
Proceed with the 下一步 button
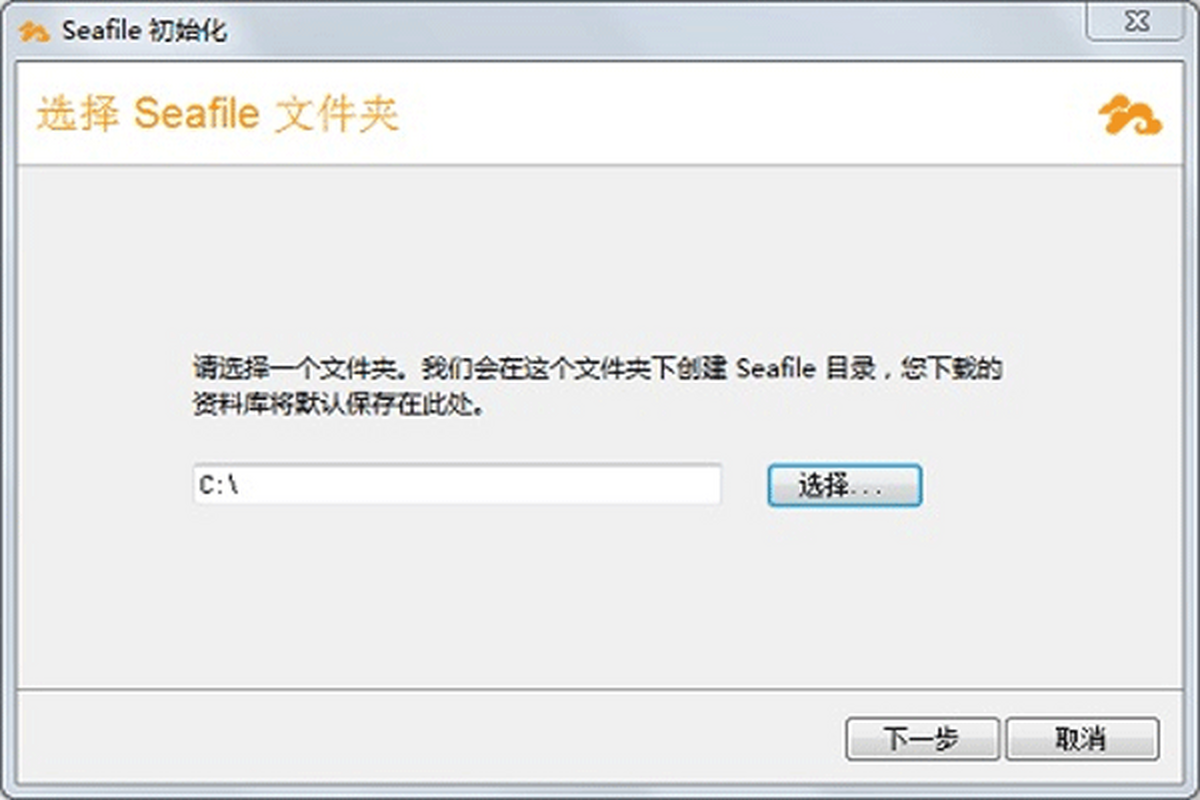[x=922, y=739]
